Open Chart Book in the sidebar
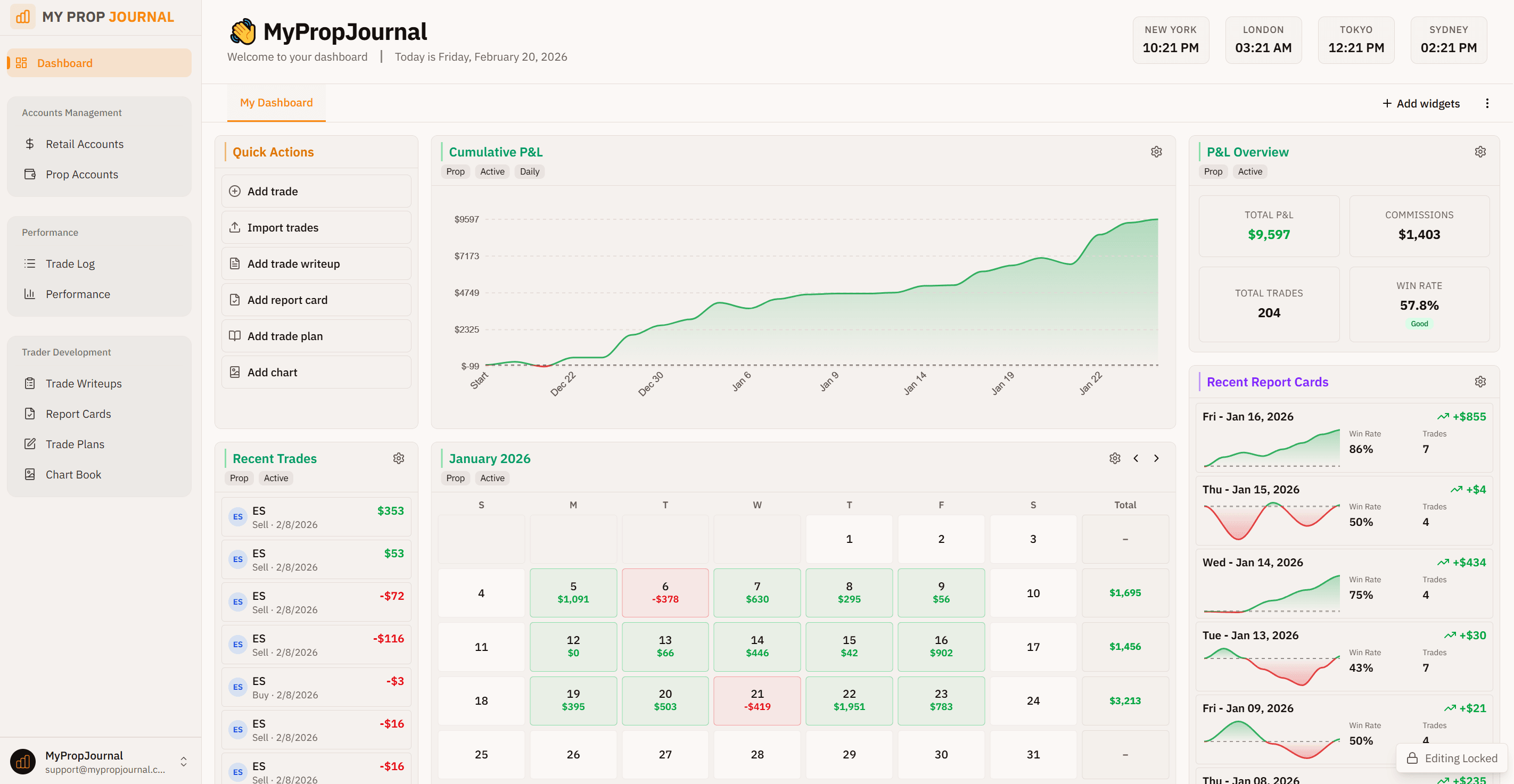The image size is (1514, 784). tap(100, 475)
